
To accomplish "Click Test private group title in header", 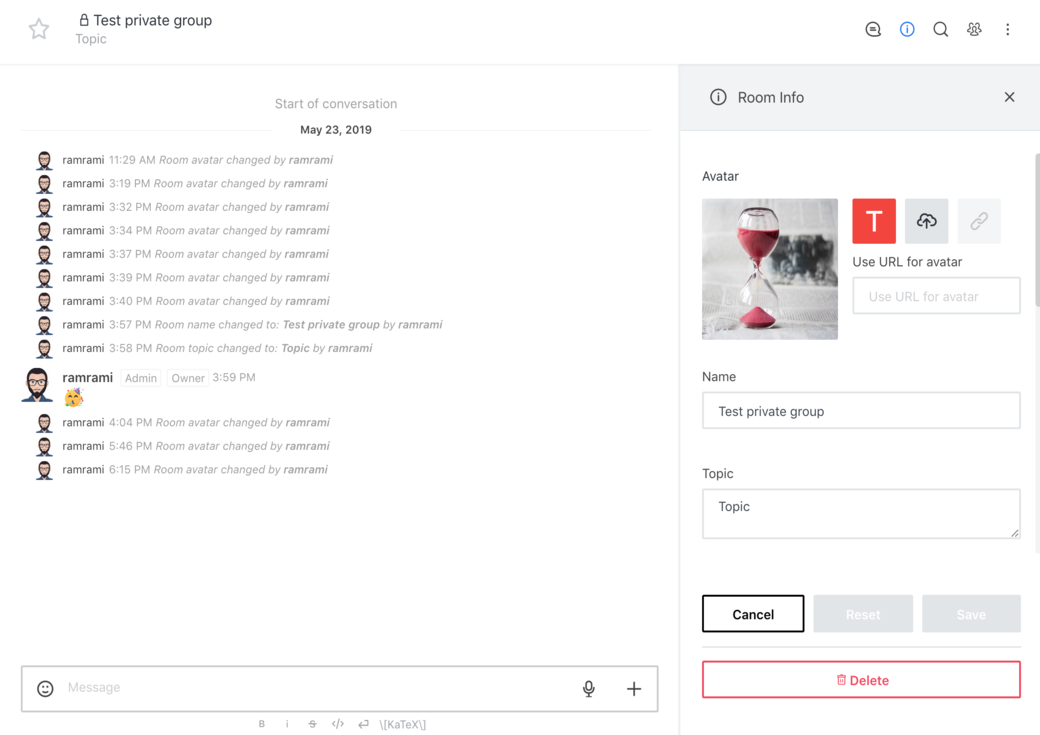I will (x=153, y=21).
